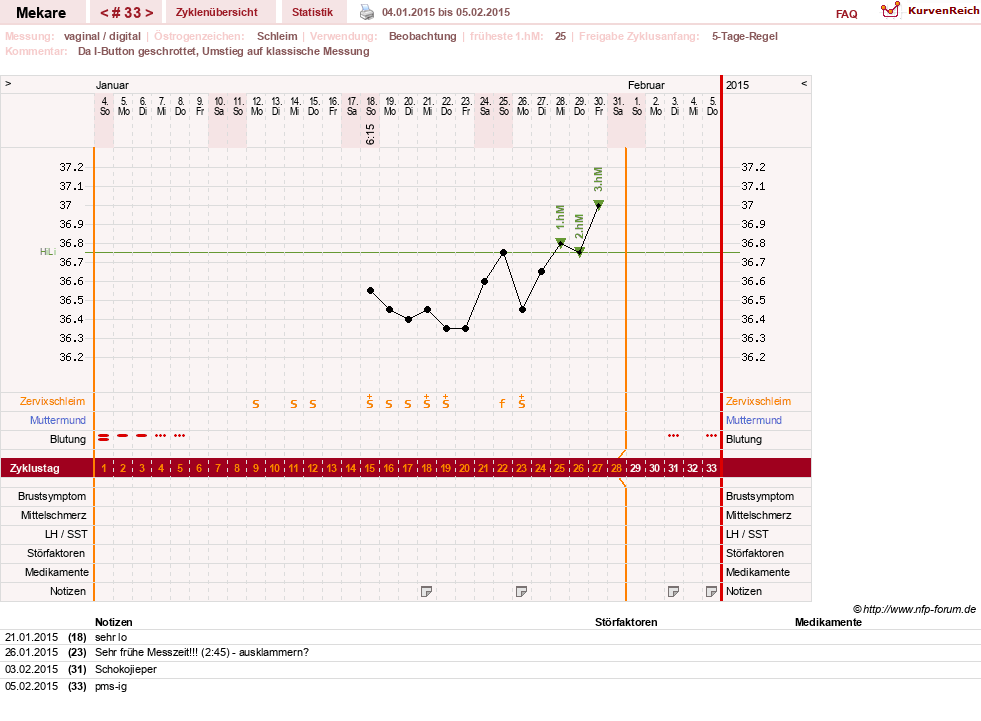Click left Muttermund row label
Image resolution: width=981 pixels, height=721 pixels.
coord(58,420)
